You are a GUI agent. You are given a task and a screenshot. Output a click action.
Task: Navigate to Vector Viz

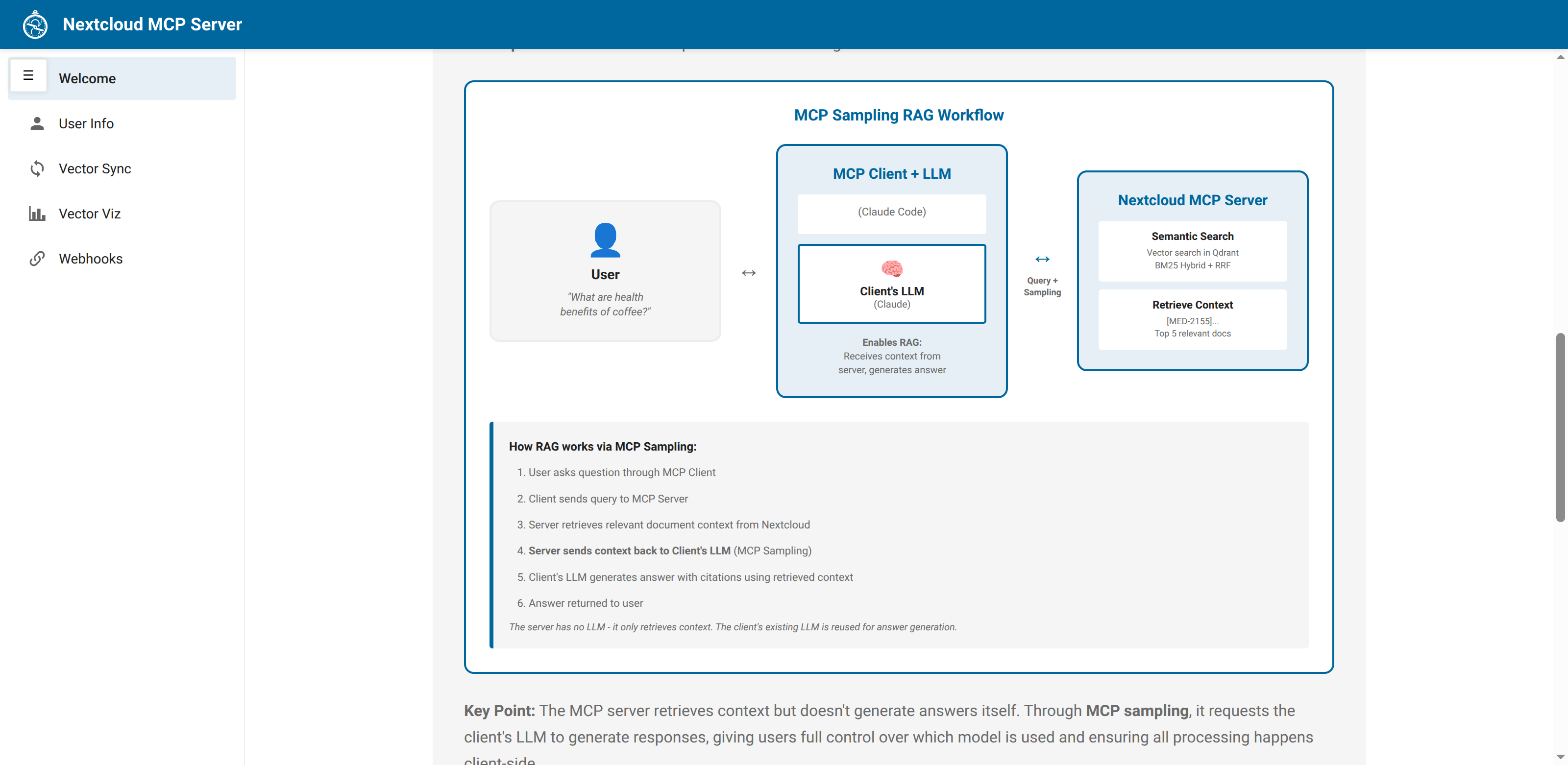click(122, 214)
